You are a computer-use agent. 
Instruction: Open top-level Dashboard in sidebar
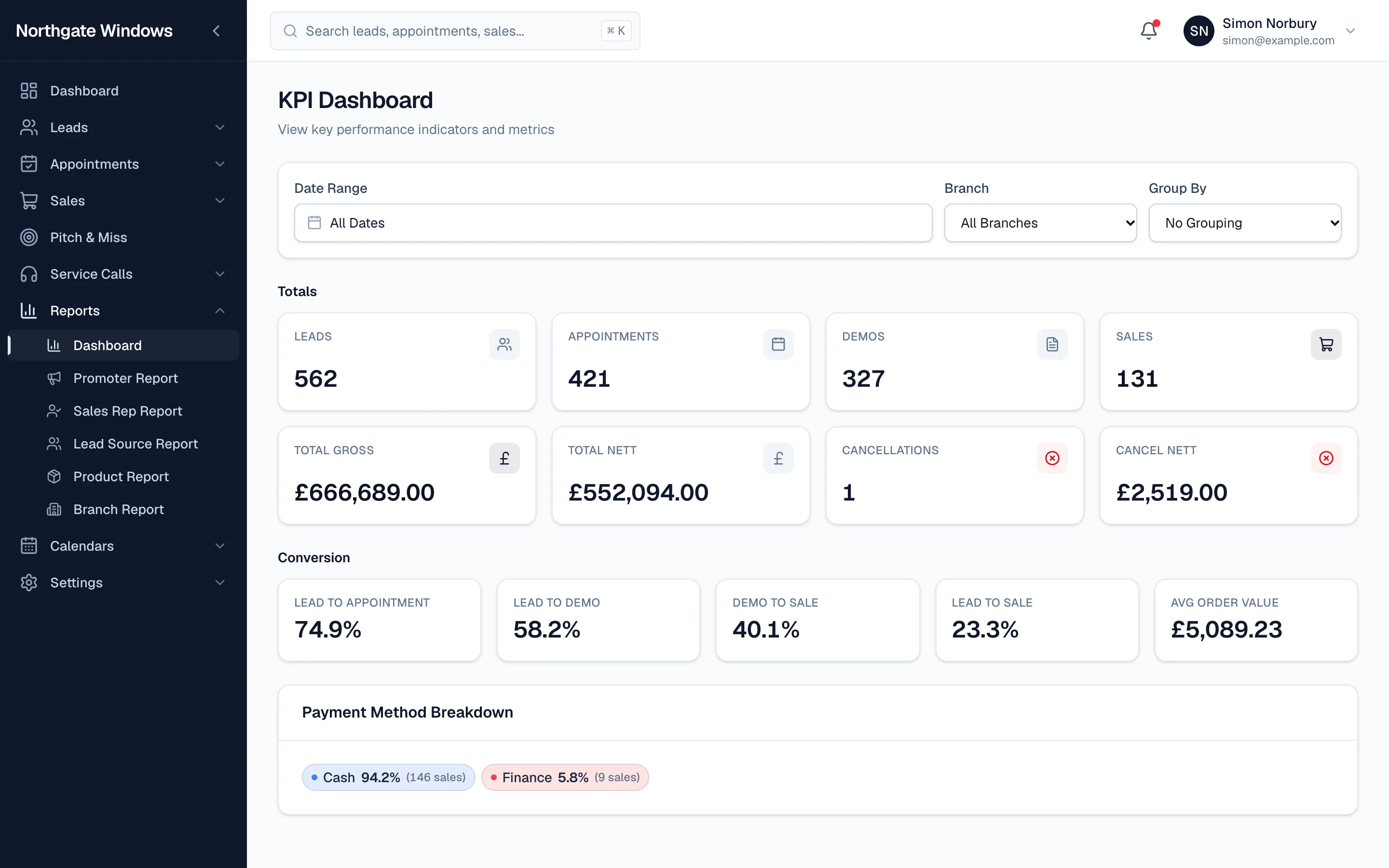[123, 91]
